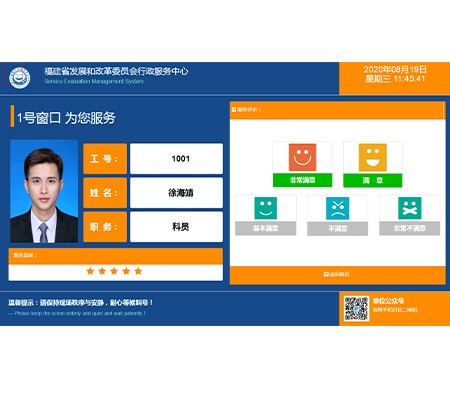Select the yellow 'satisfied' grinning face
This screenshot has height=400, width=450.
point(373,157)
